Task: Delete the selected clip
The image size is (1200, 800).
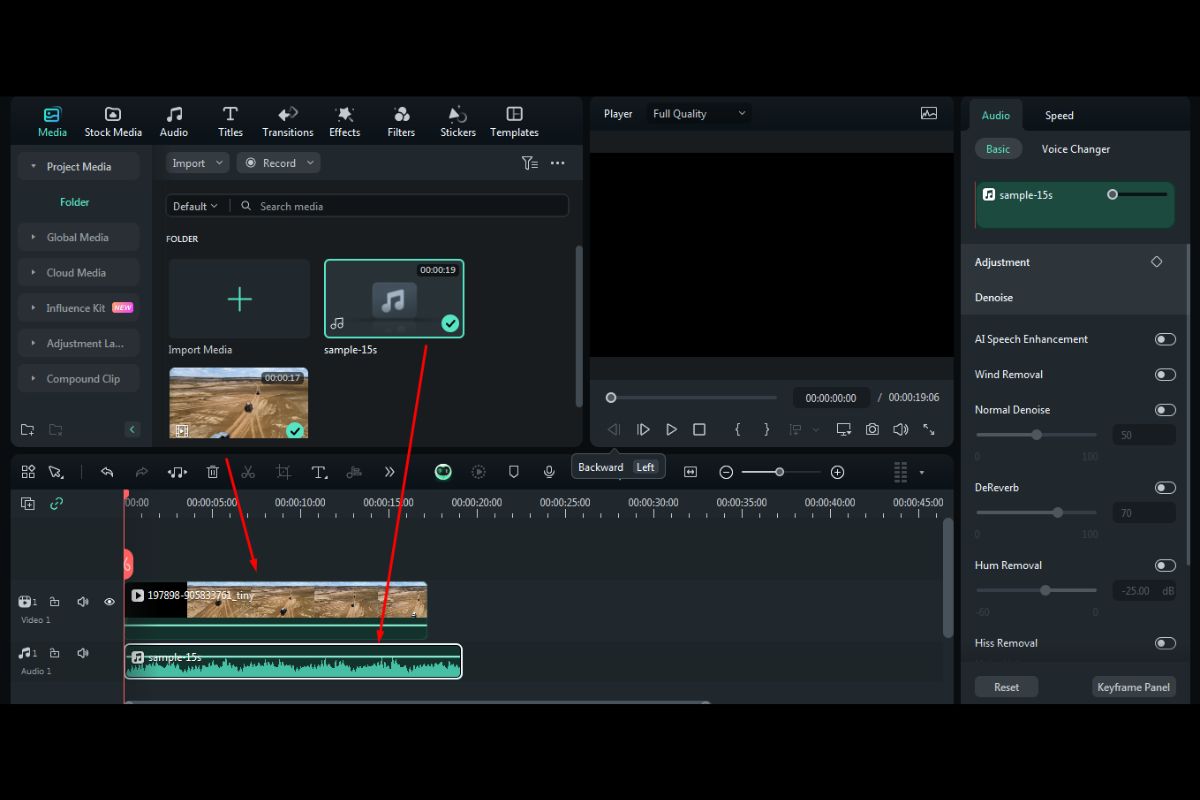Action: 212,472
